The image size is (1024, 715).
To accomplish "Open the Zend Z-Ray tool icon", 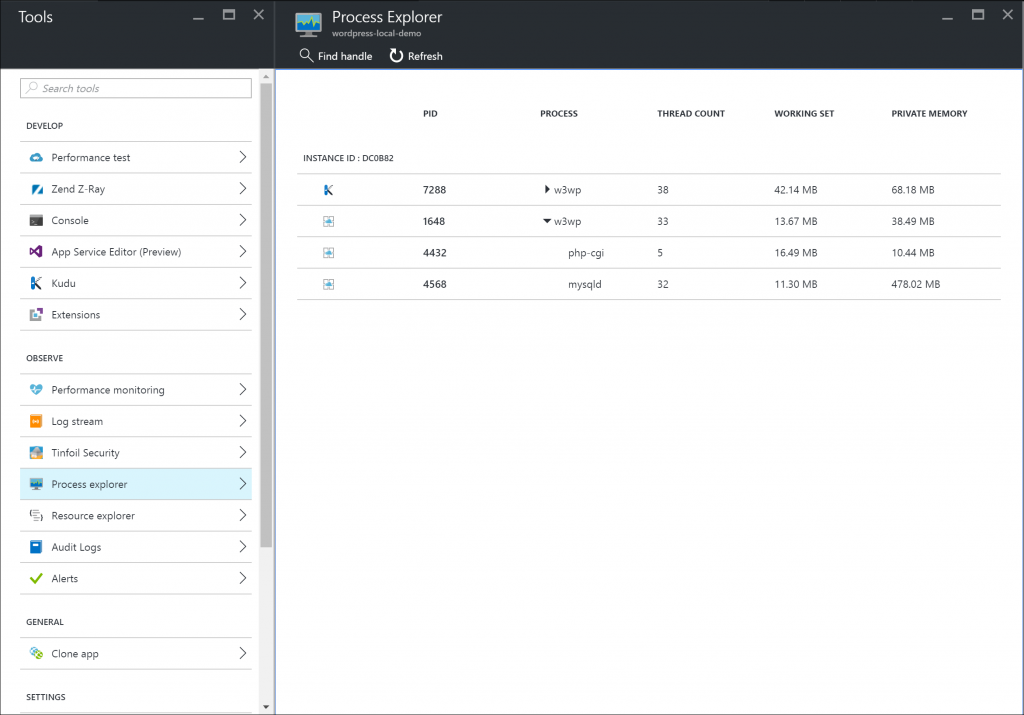I will [34, 189].
